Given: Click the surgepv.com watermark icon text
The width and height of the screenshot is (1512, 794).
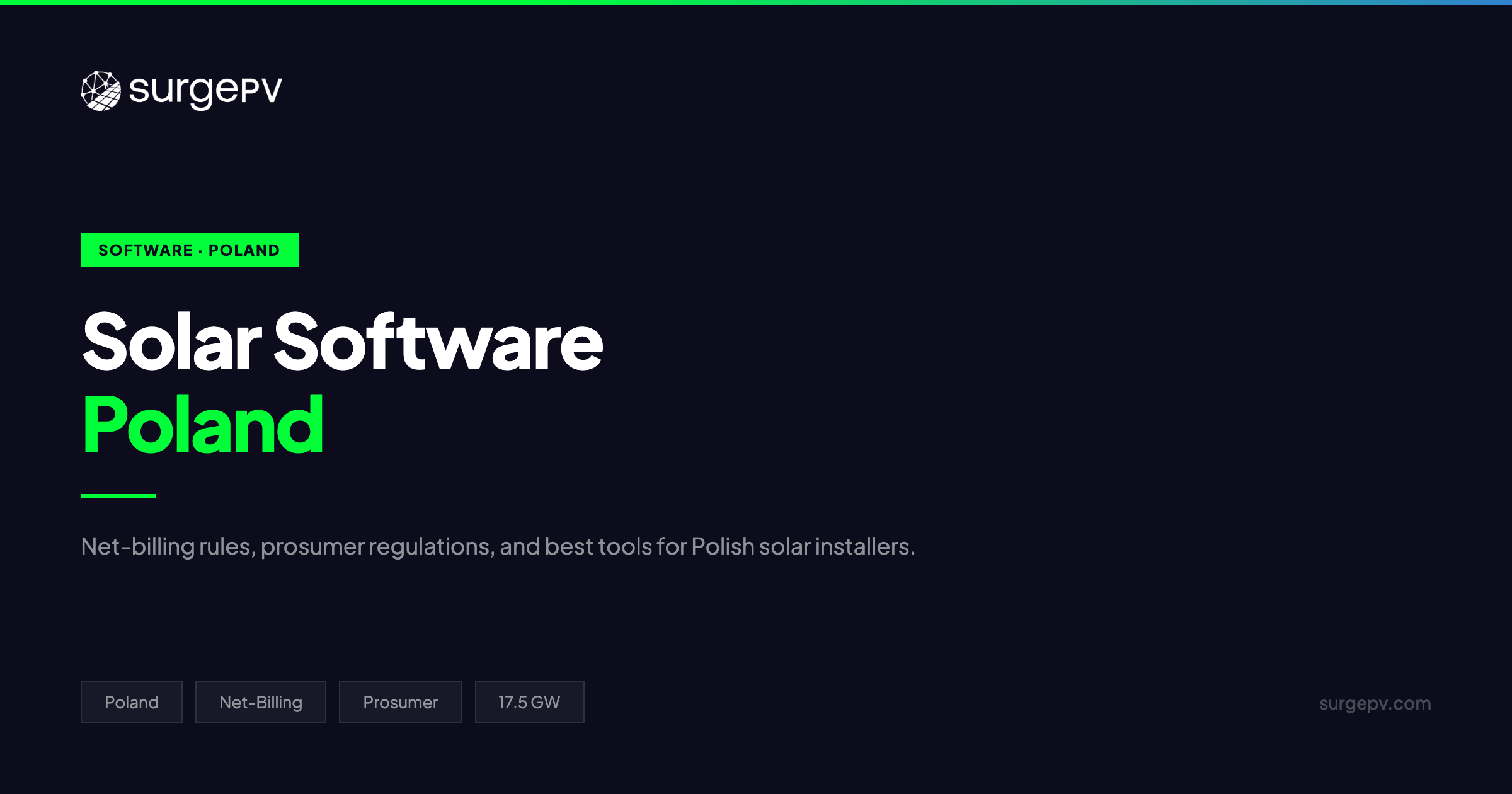Looking at the screenshot, I should coord(1375,703).
